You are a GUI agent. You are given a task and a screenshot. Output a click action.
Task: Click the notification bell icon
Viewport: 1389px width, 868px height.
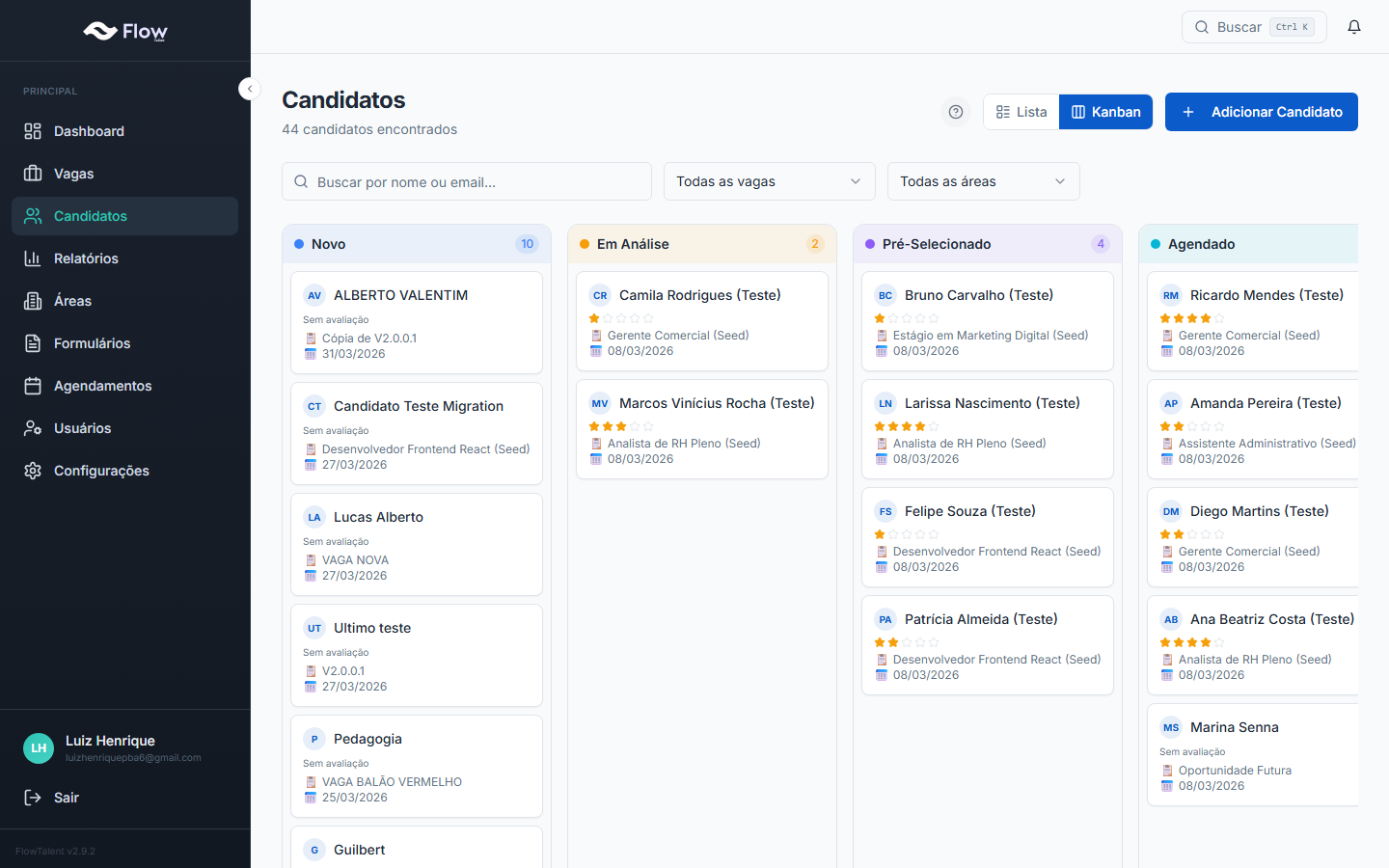(1354, 26)
